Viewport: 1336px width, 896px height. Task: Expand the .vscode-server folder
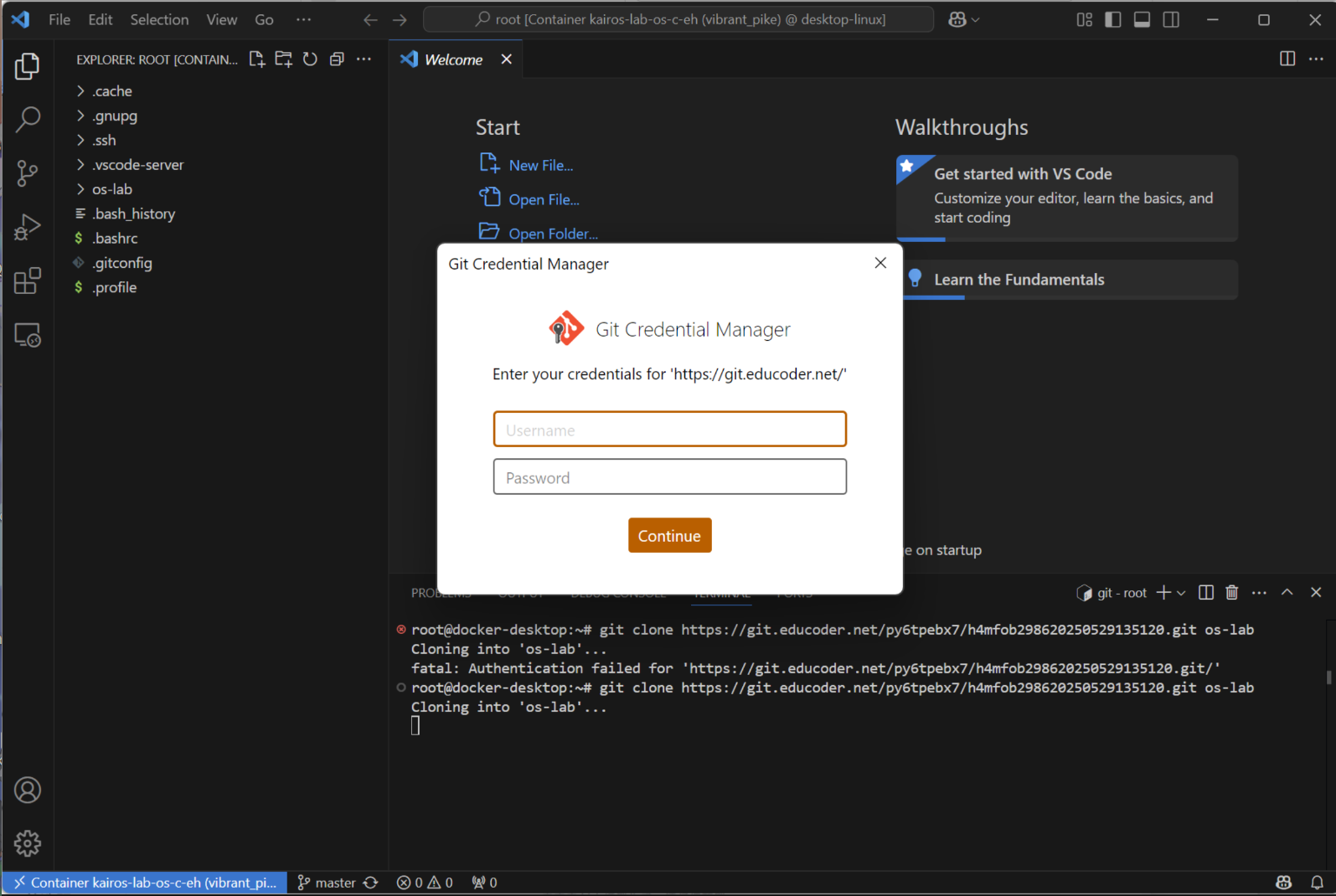click(137, 165)
